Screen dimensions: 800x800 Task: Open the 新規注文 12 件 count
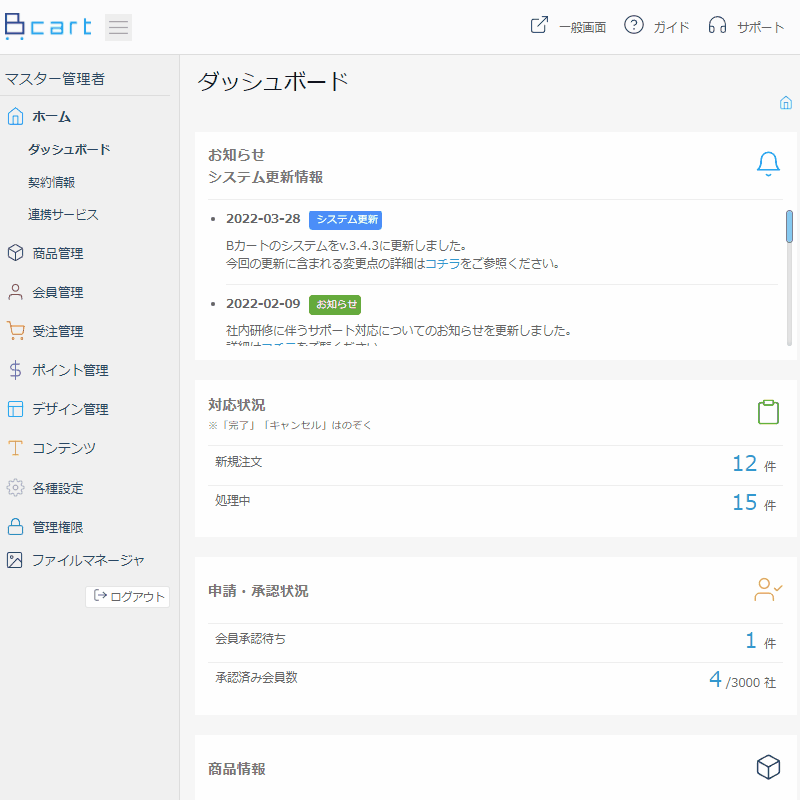[x=754, y=464]
